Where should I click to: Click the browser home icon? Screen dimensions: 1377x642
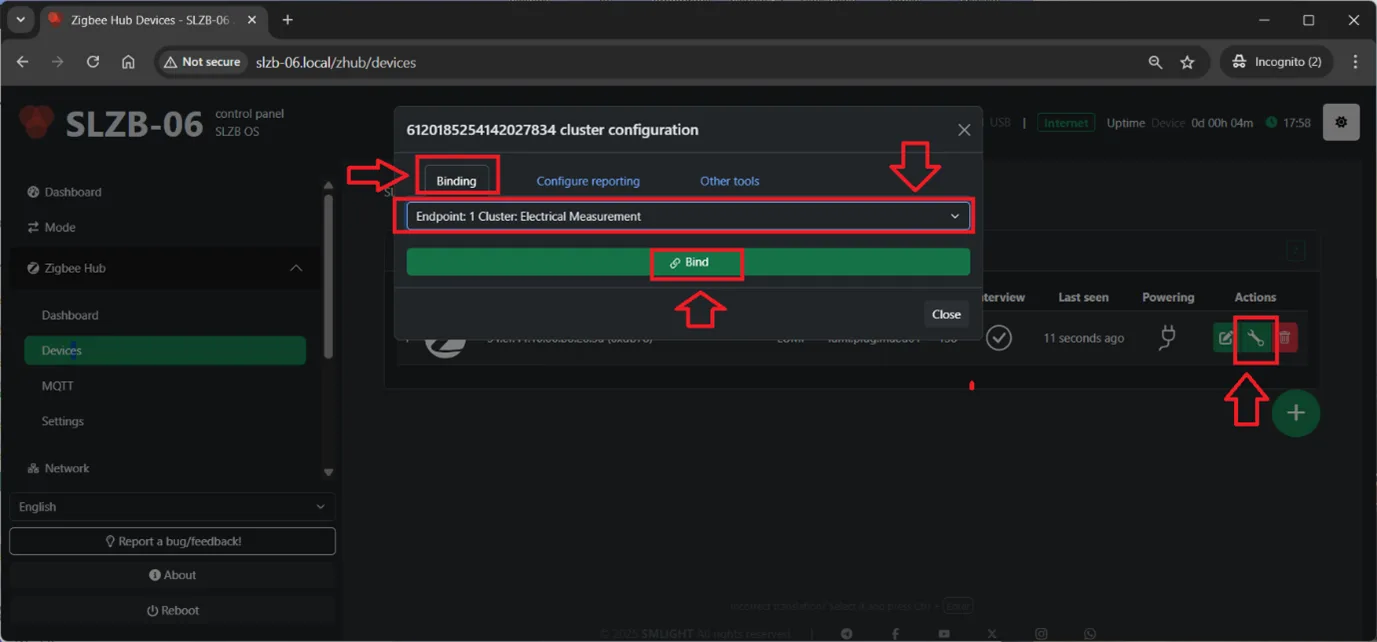[128, 62]
